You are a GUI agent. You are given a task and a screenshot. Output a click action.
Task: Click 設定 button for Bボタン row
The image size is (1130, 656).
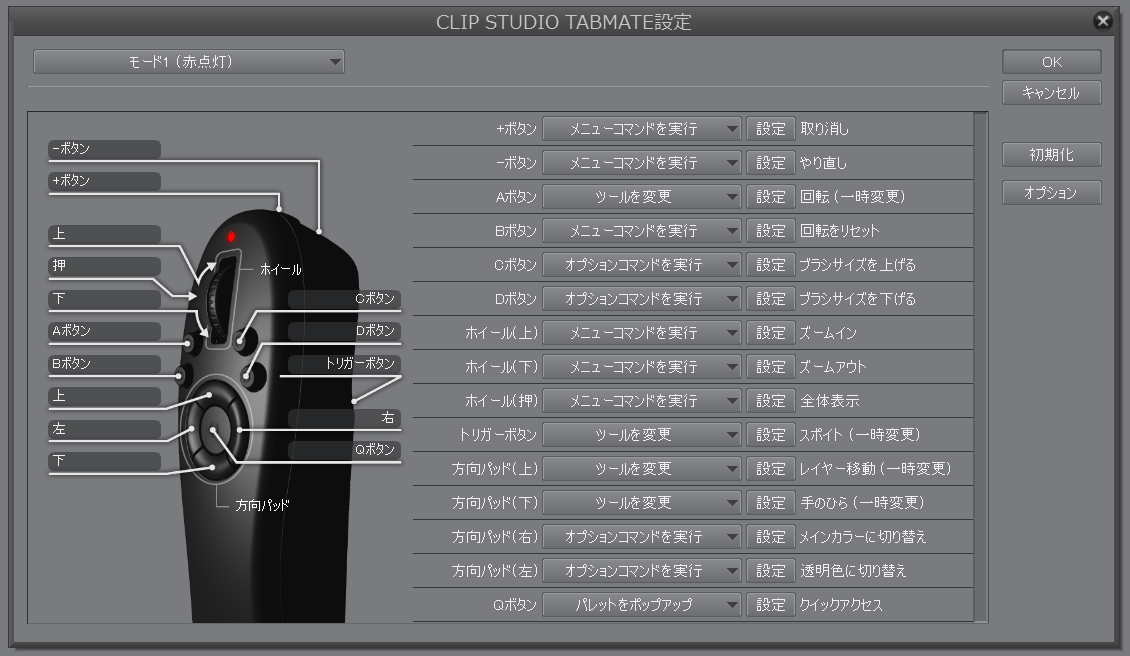[x=770, y=231]
